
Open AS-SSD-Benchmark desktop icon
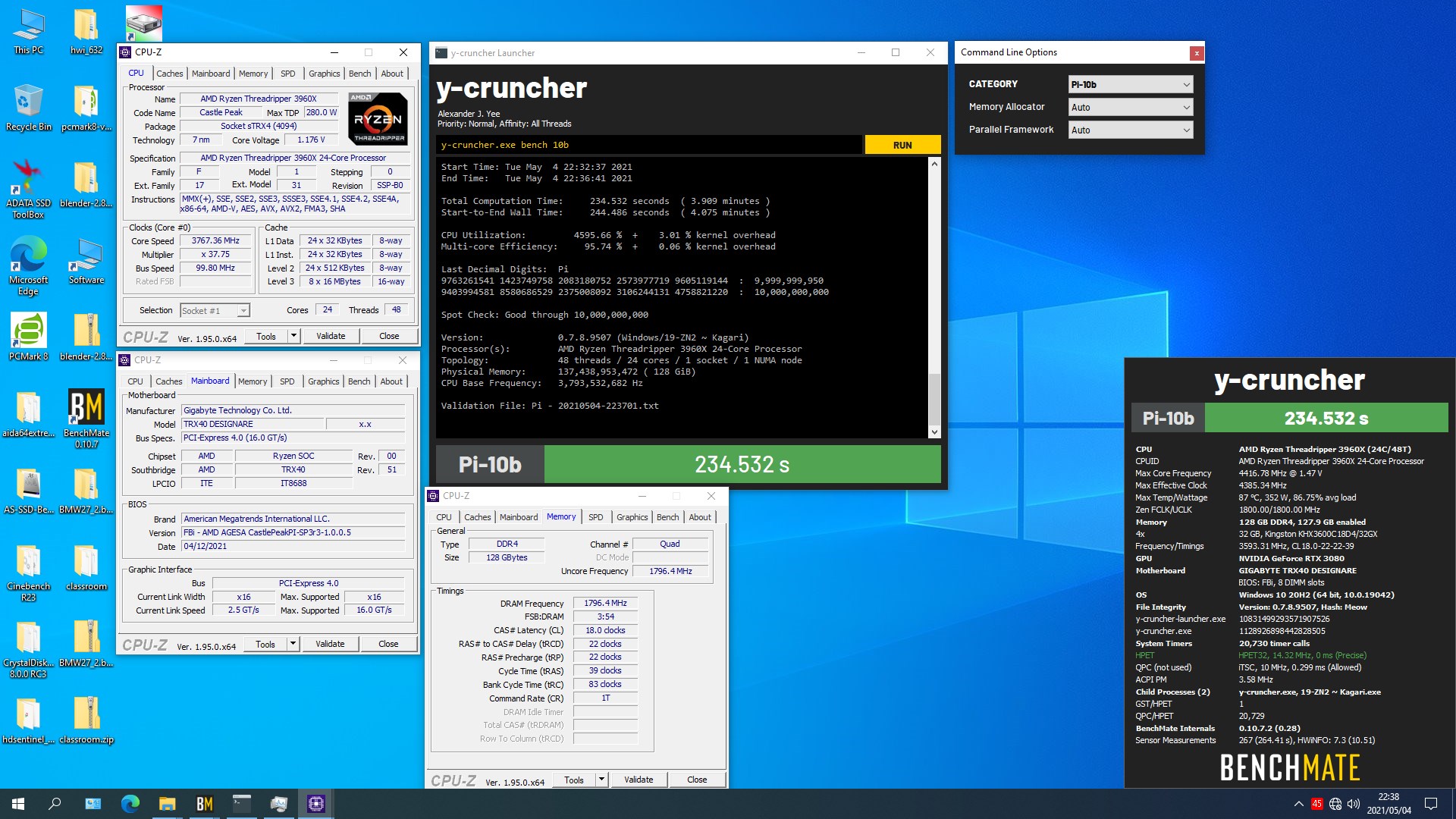pos(28,491)
